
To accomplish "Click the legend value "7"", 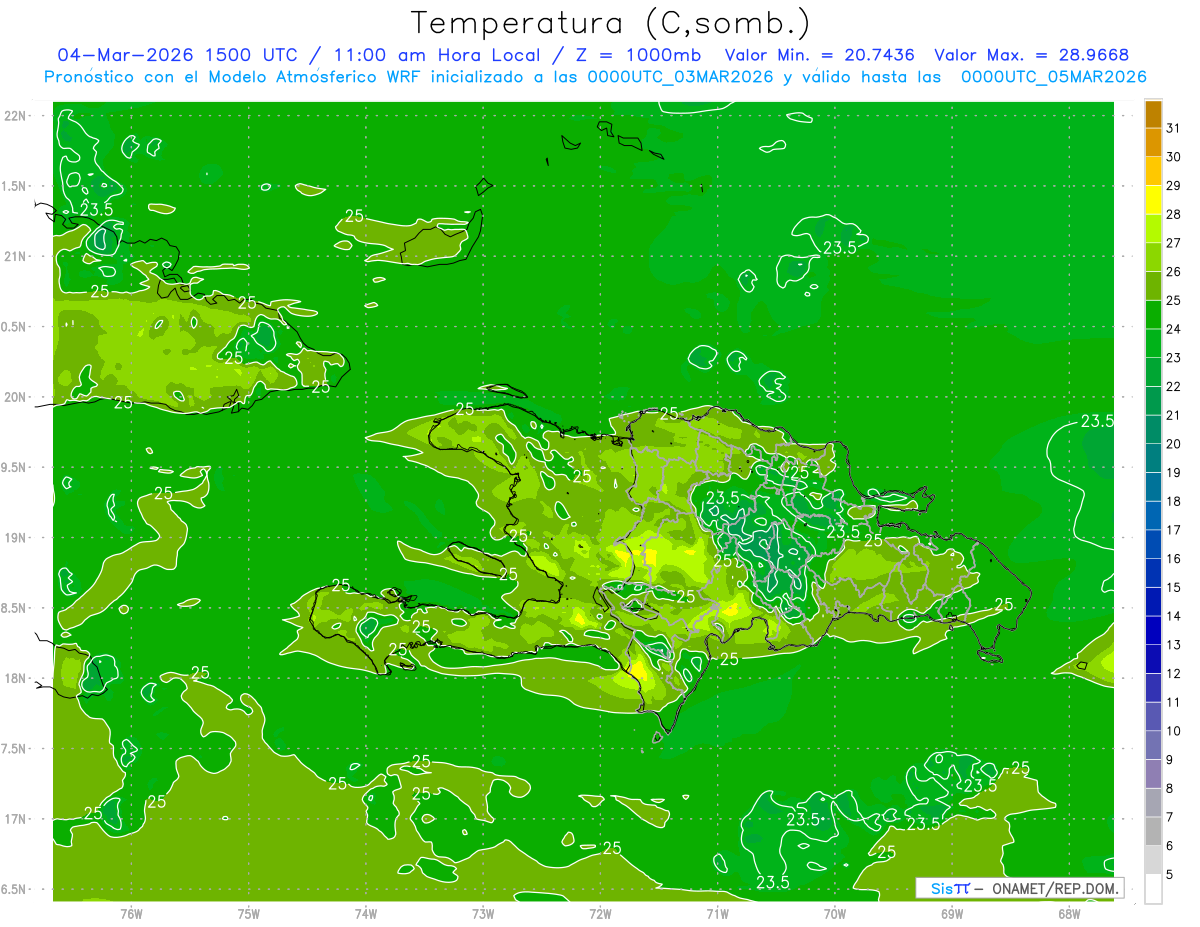I will pos(1170,817).
